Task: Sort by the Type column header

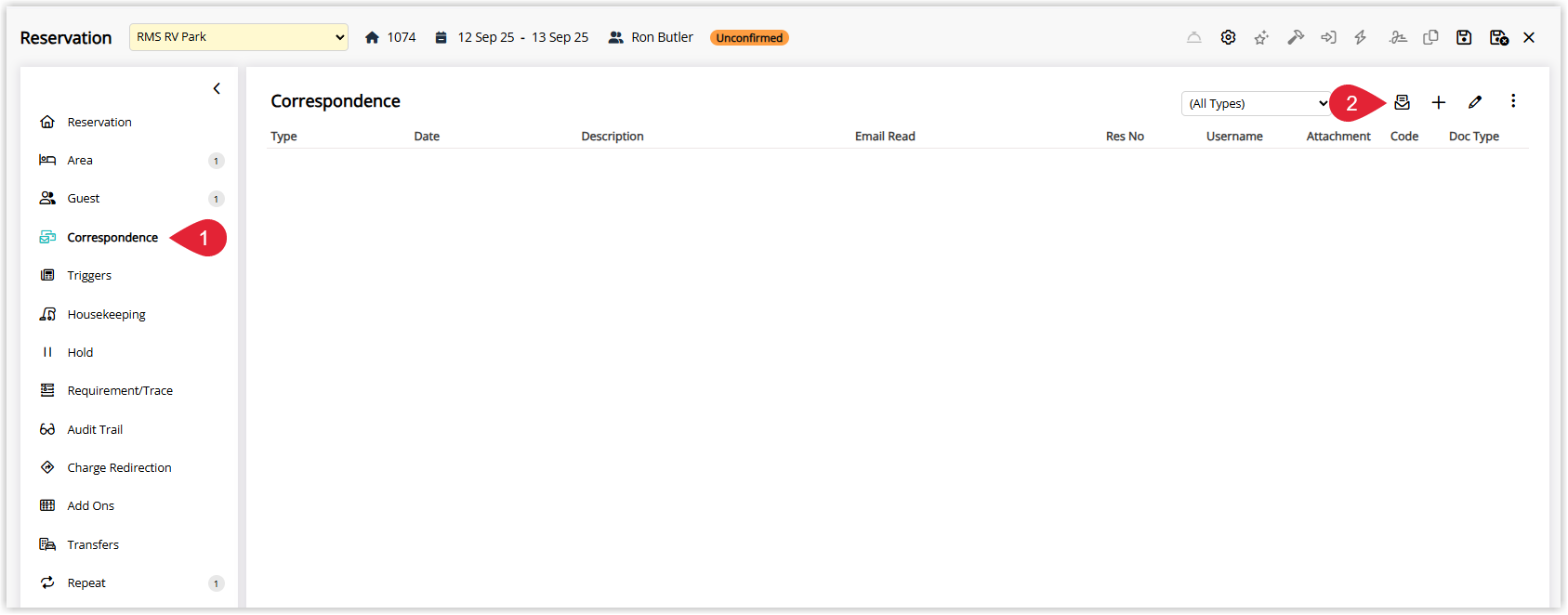Action: (x=283, y=136)
